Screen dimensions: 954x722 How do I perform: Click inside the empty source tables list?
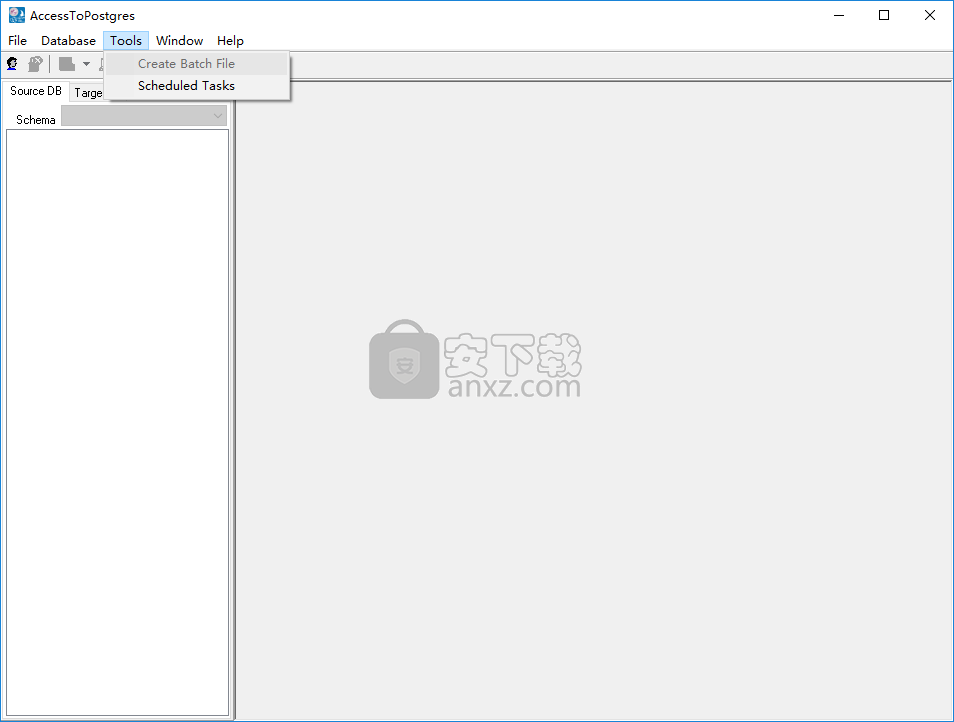117,422
